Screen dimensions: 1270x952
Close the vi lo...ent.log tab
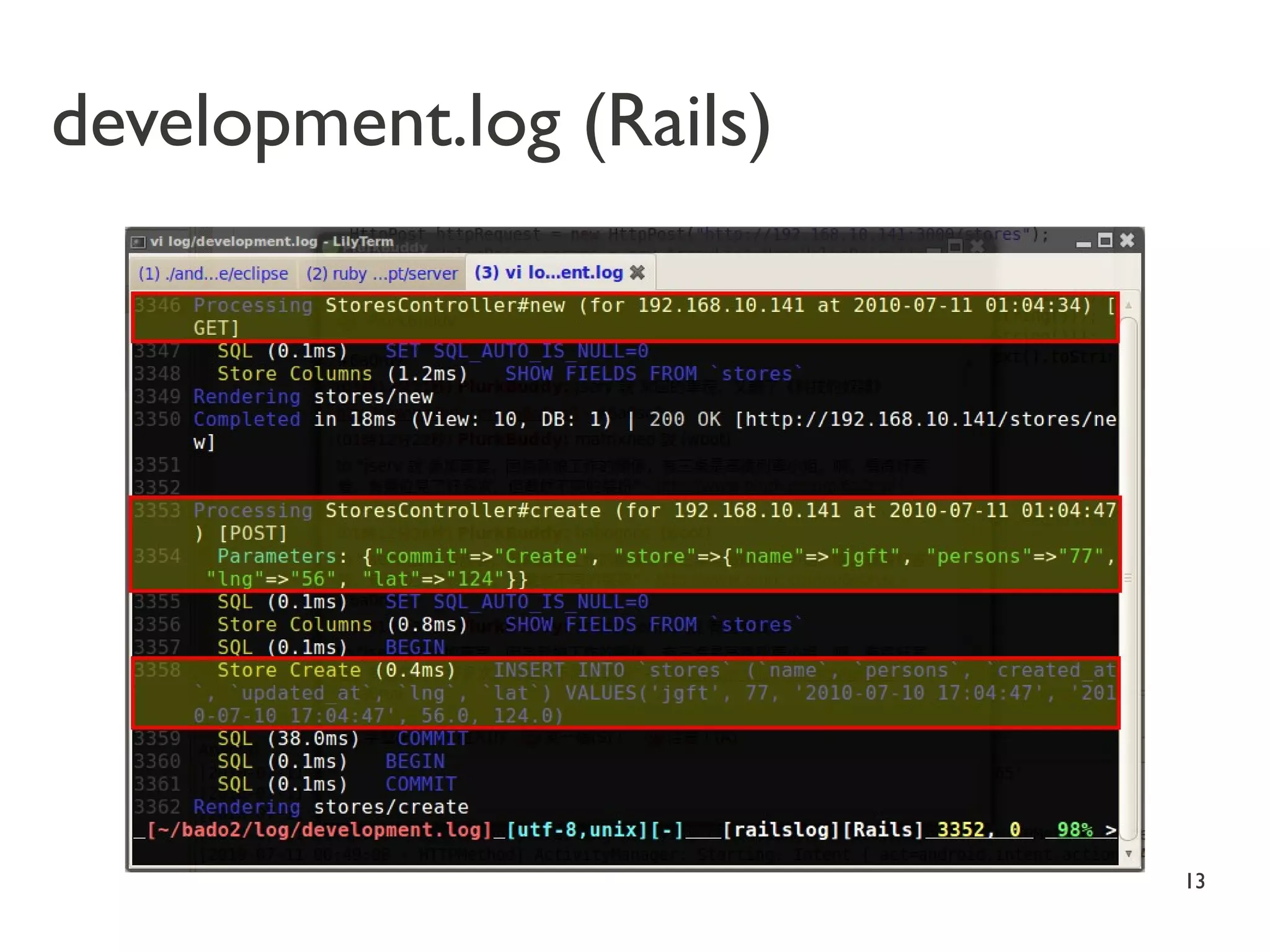[x=637, y=272]
